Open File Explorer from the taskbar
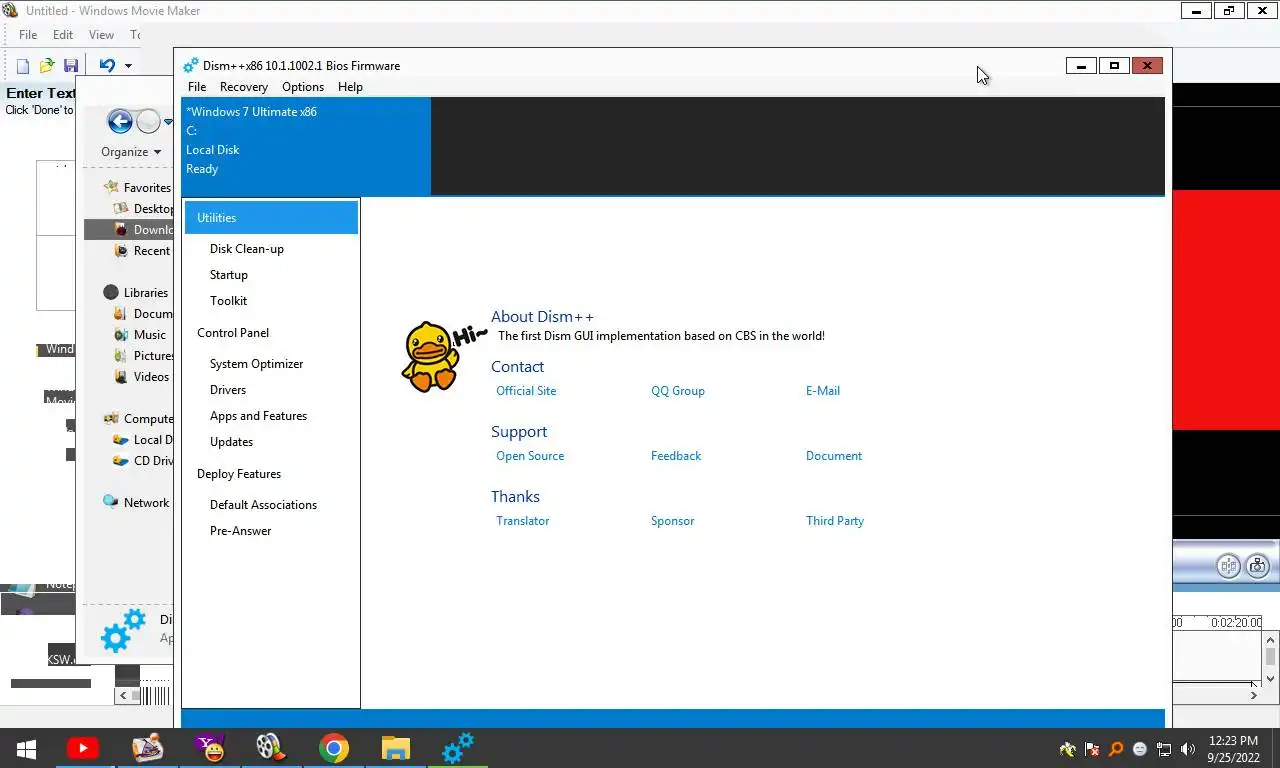The image size is (1280, 768). tap(396, 748)
